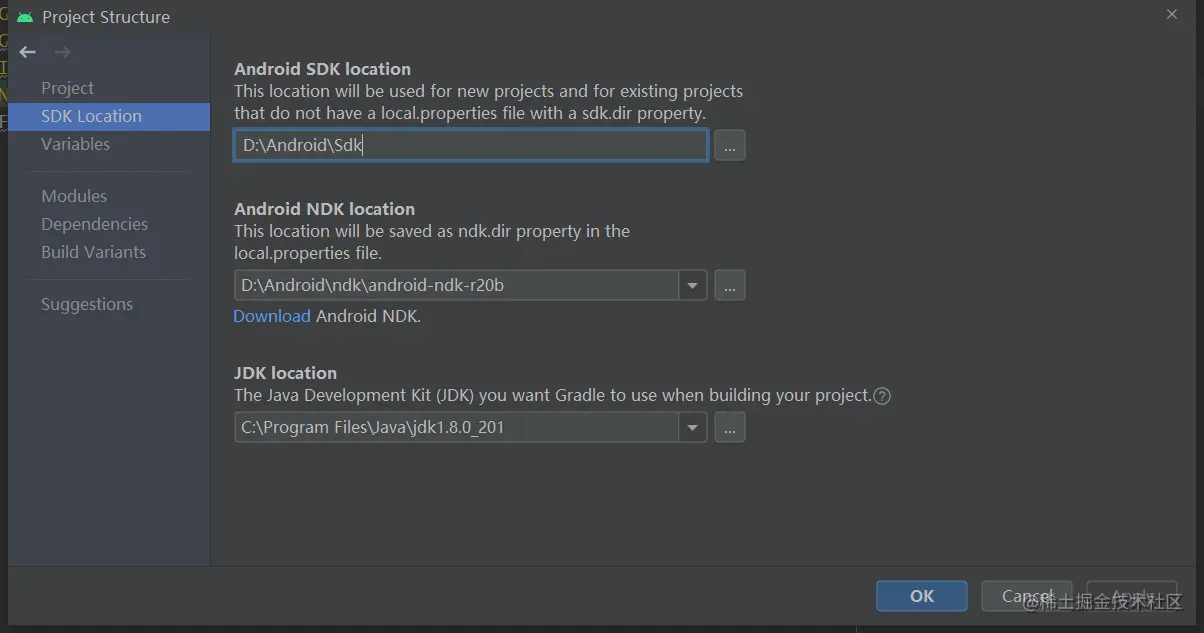Show the Suggestions section
1204x633 pixels.
pyautogui.click(x=87, y=304)
